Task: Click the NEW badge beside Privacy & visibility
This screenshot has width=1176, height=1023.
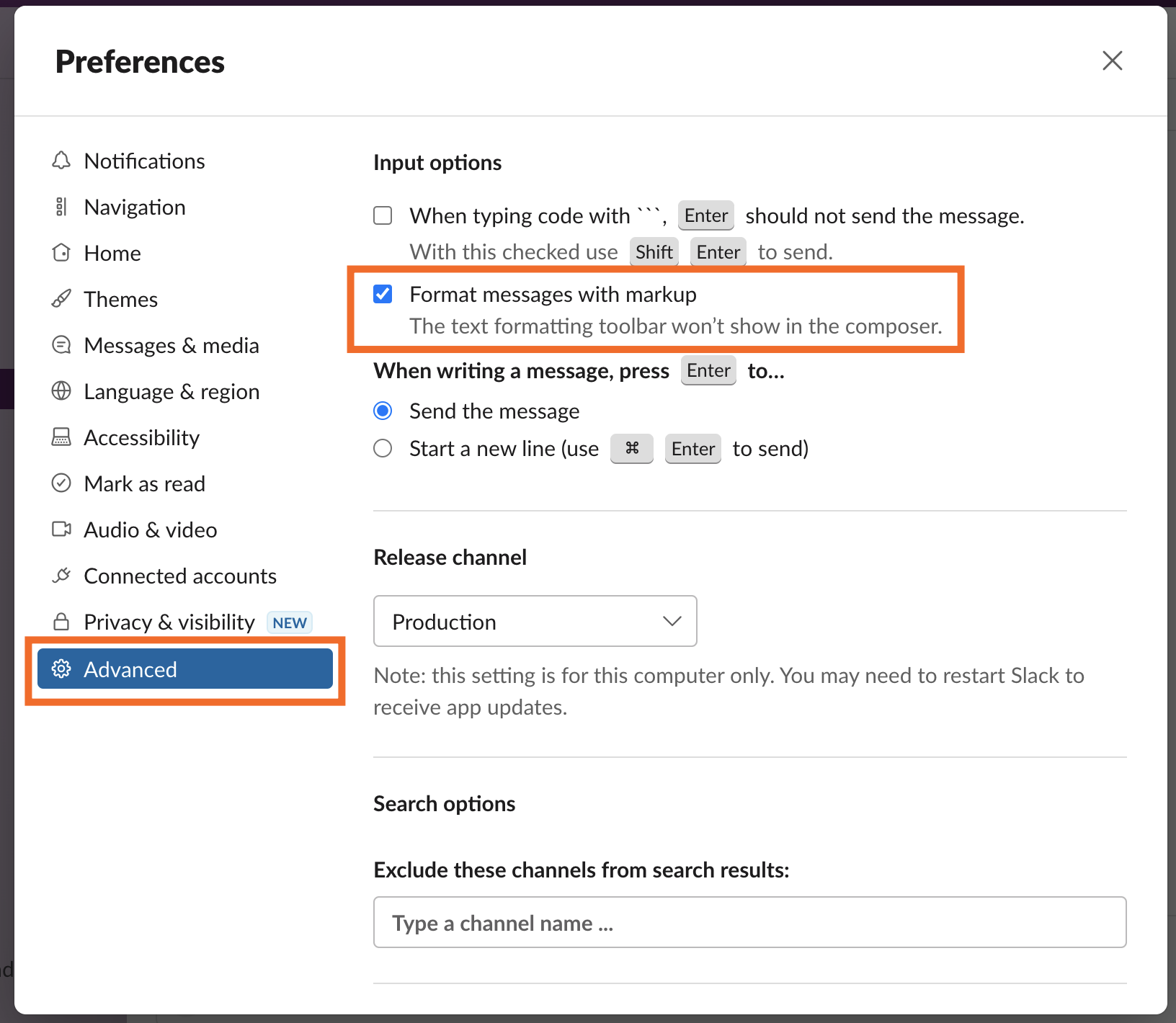Action: (x=290, y=622)
